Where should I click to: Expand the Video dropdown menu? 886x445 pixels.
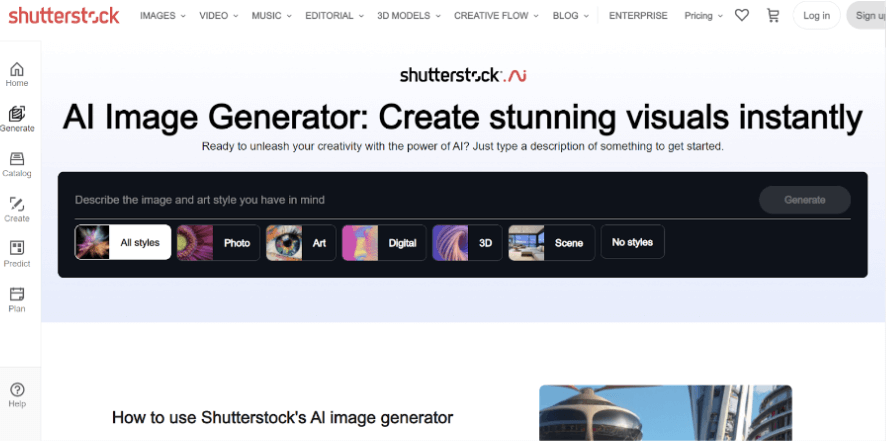218,16
